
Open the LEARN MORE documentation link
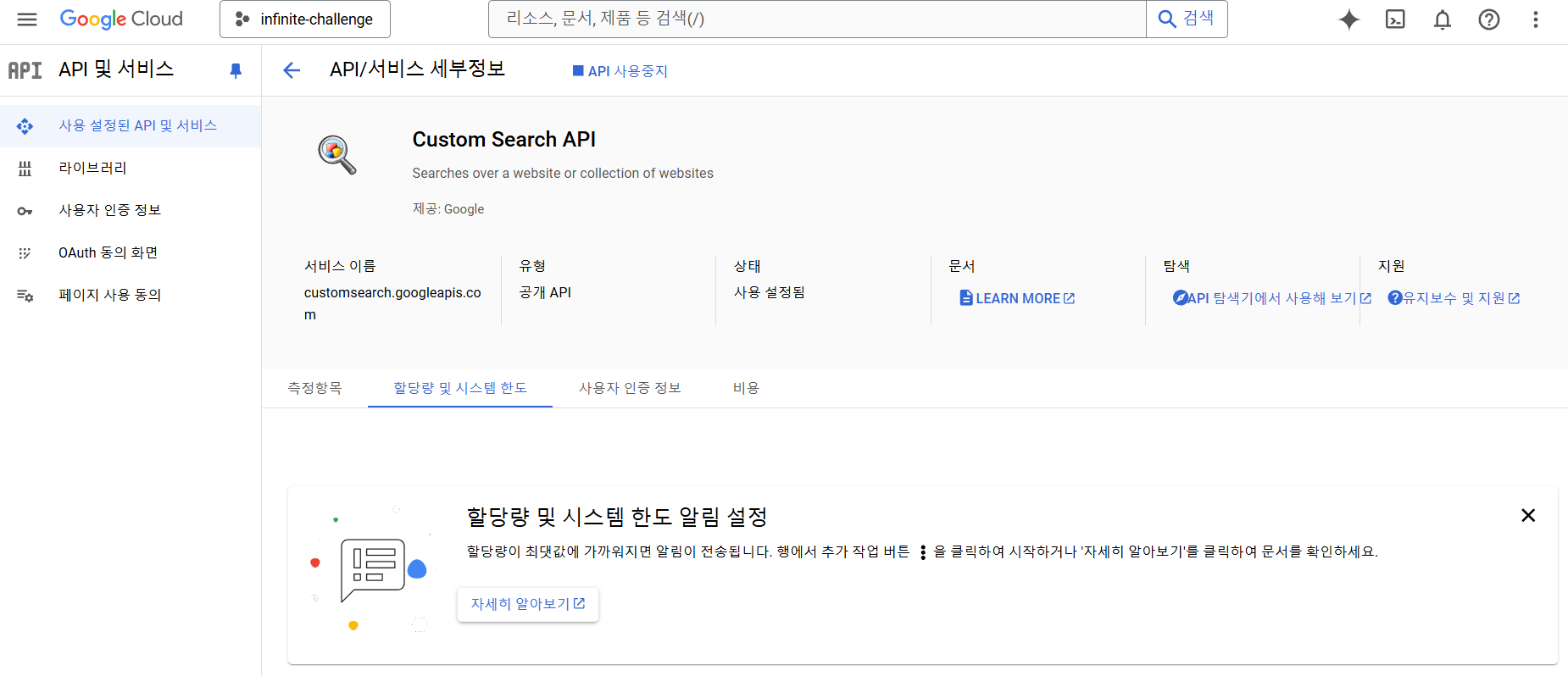[1016, 298]
